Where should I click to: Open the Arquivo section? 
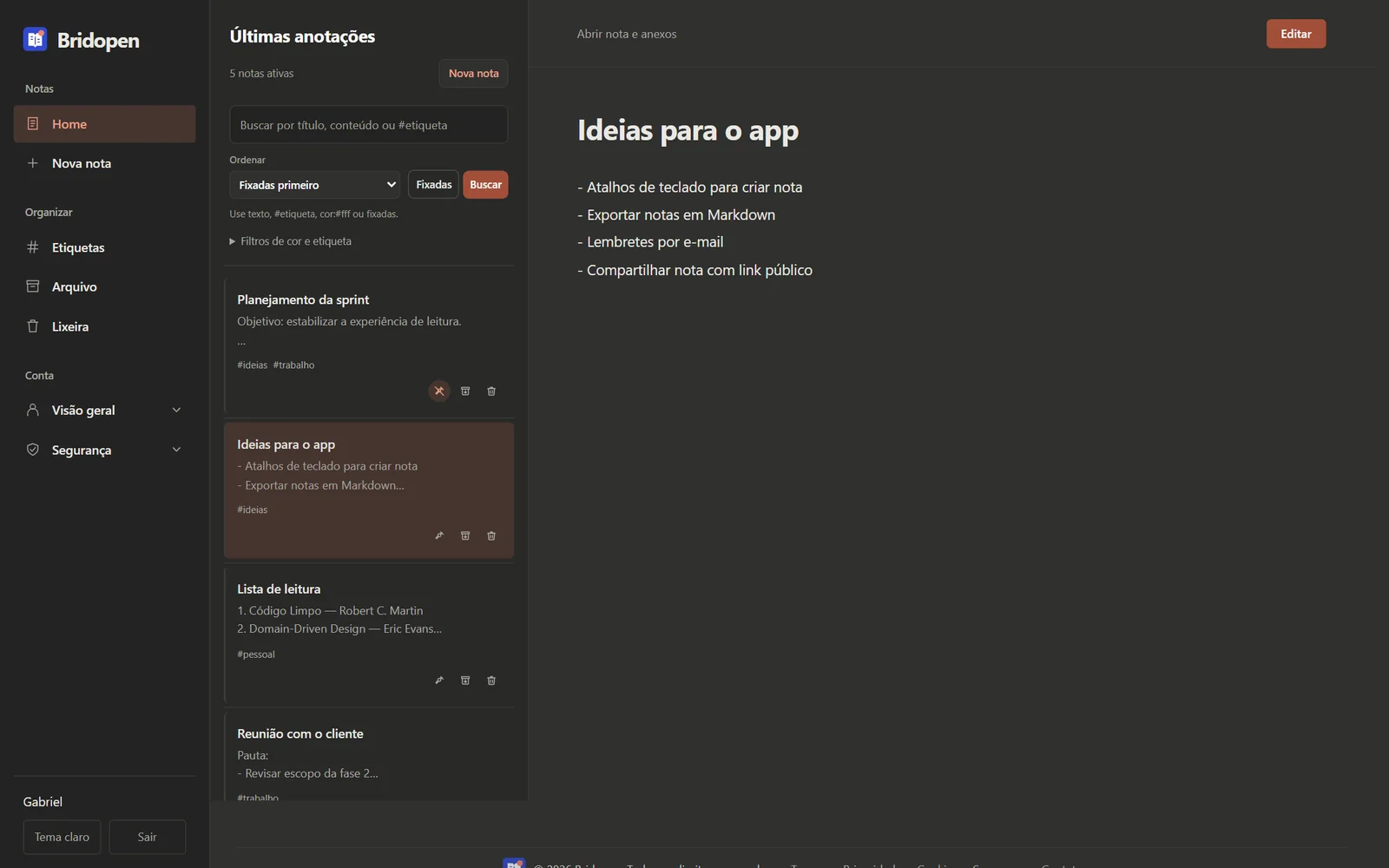pyautogui.click(x=104, y=286)
